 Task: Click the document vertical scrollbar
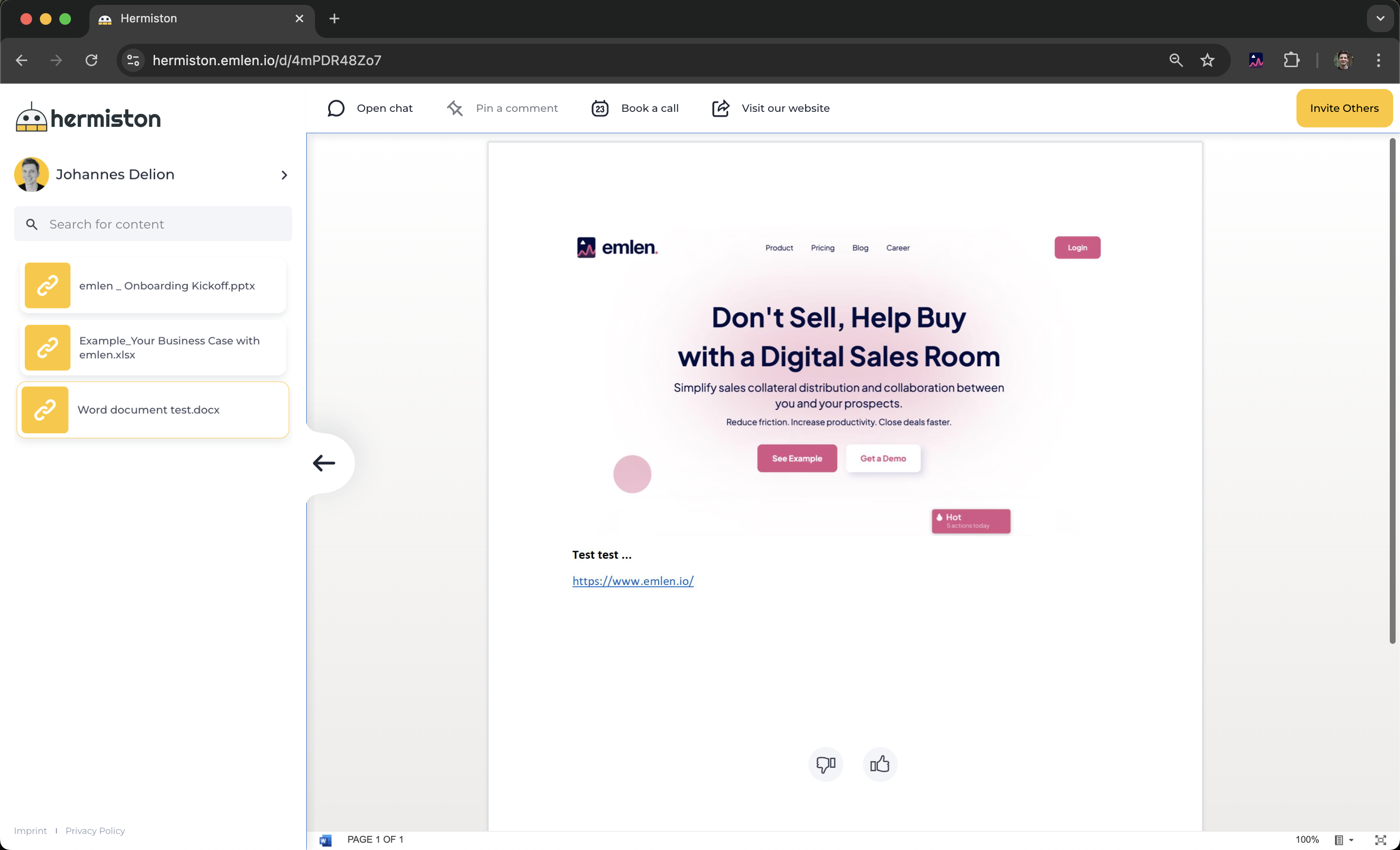point(1392,391)
